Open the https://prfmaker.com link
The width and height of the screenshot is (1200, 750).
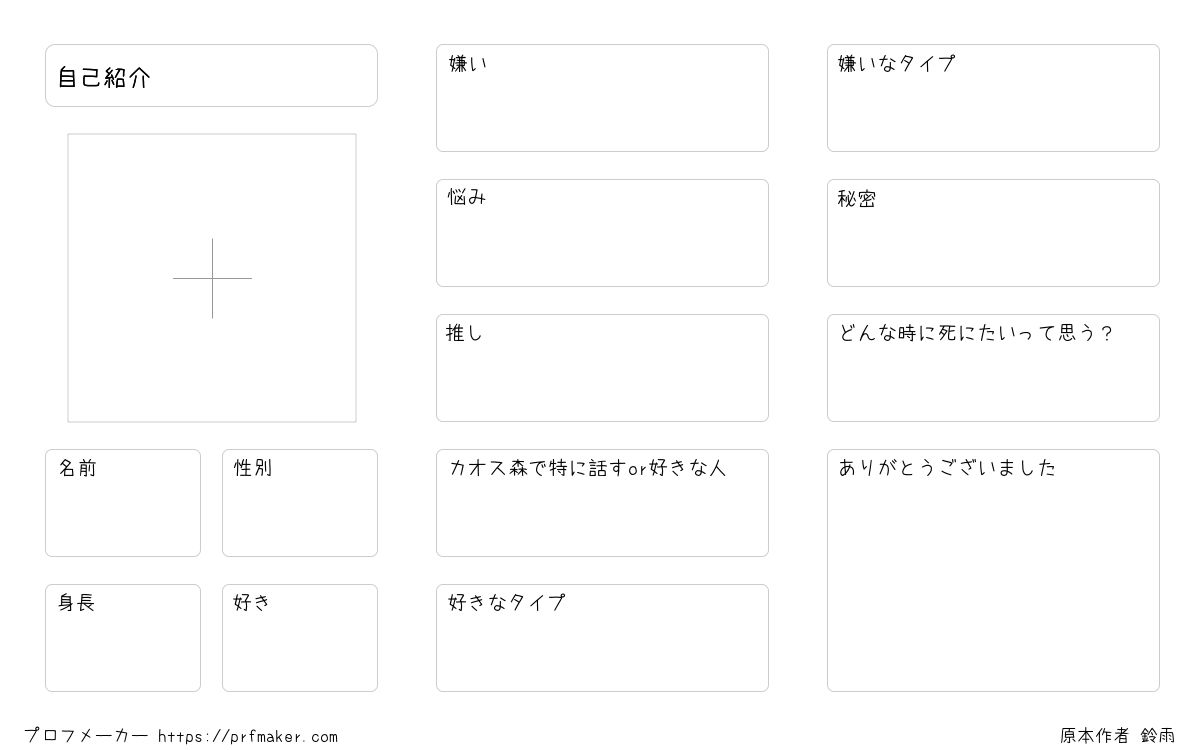[248, 737]
